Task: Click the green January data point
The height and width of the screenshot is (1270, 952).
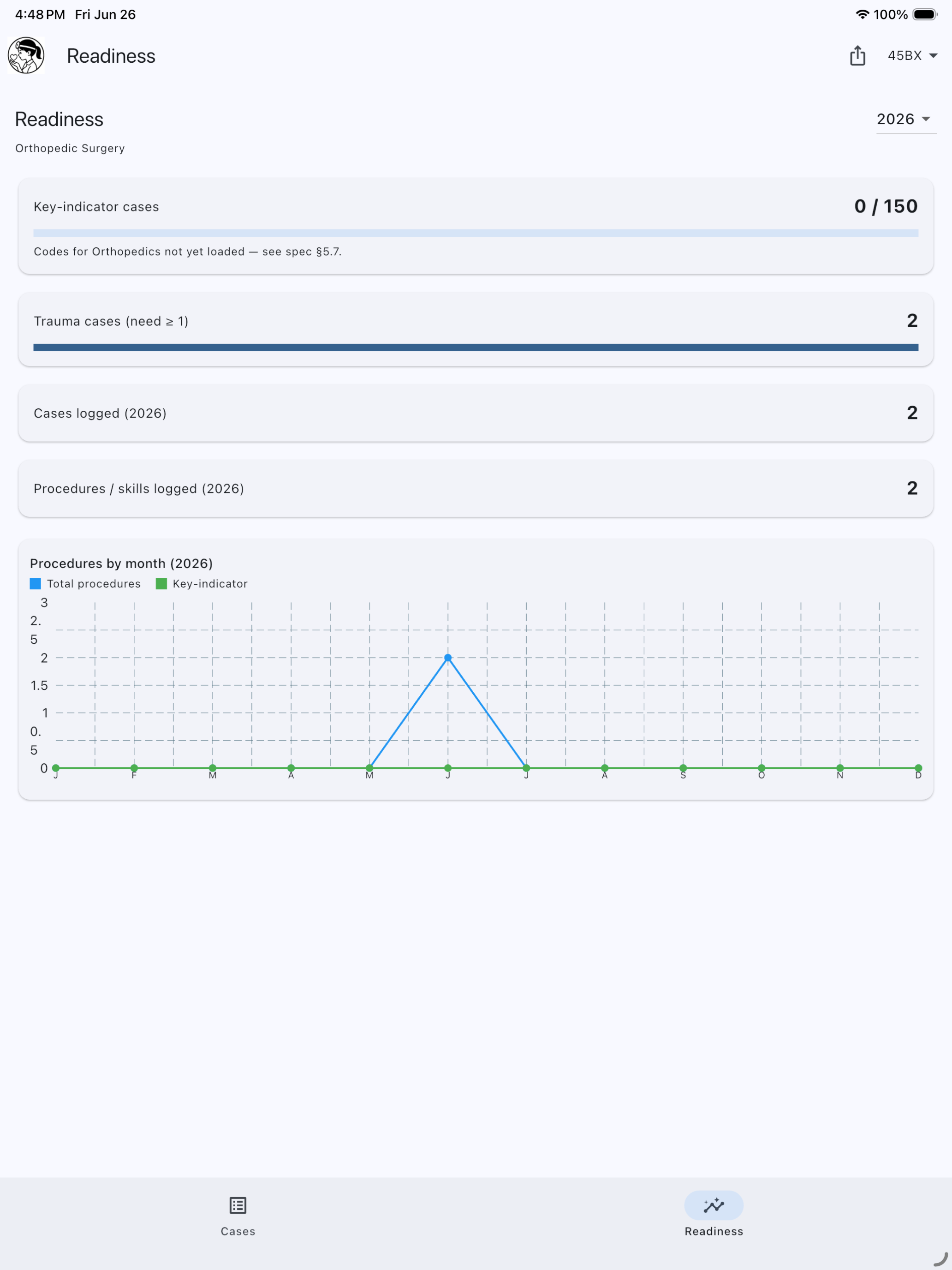Action: (x=56, y=768)
